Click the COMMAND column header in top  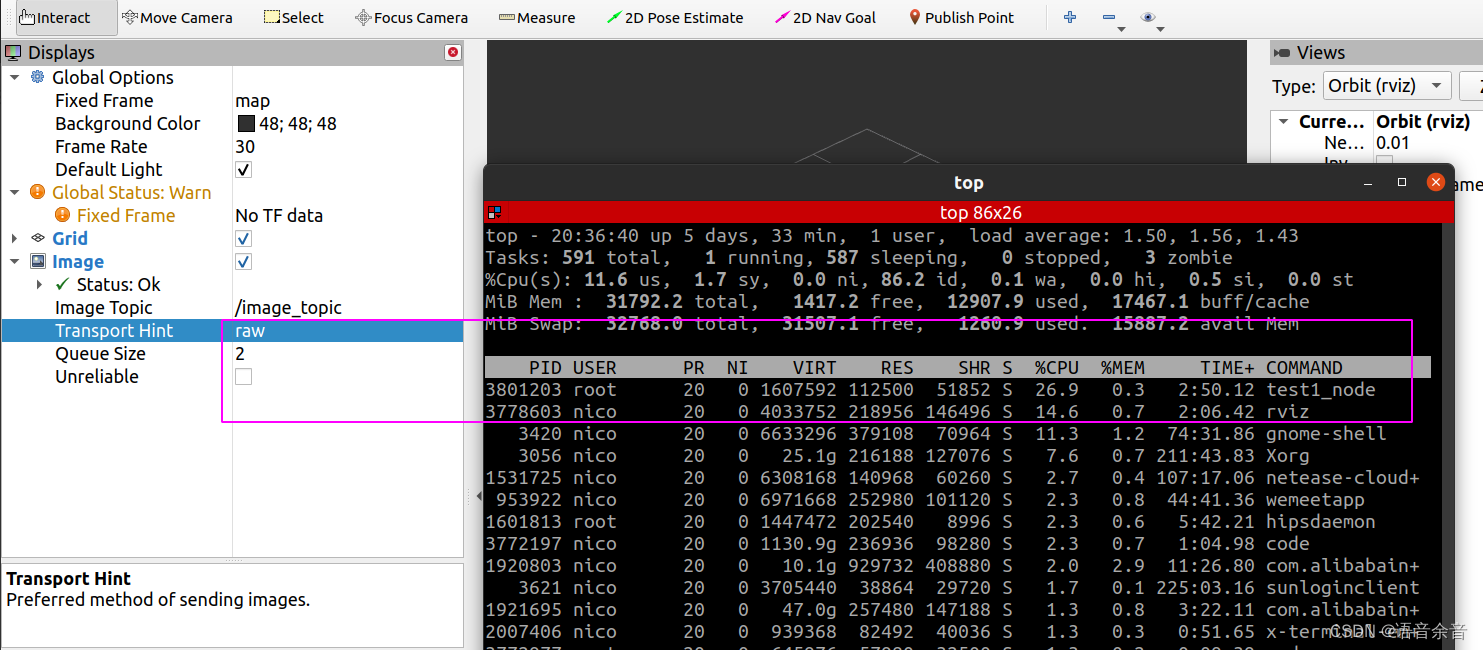1304,367
